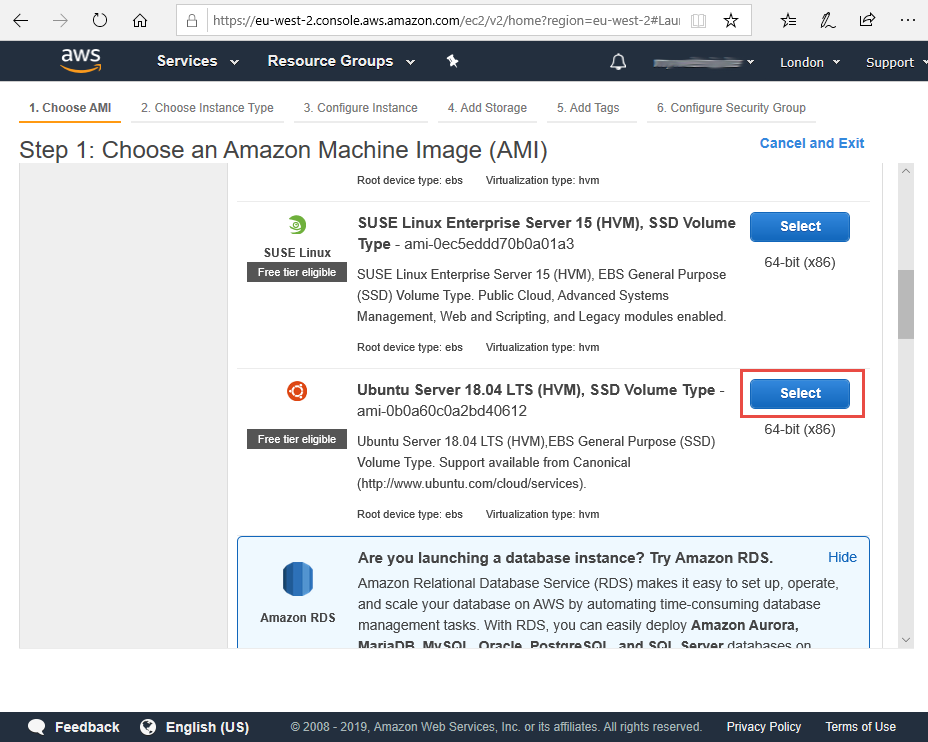
Task: Click the scrollbar up arrow
Action: coord(906,171)
